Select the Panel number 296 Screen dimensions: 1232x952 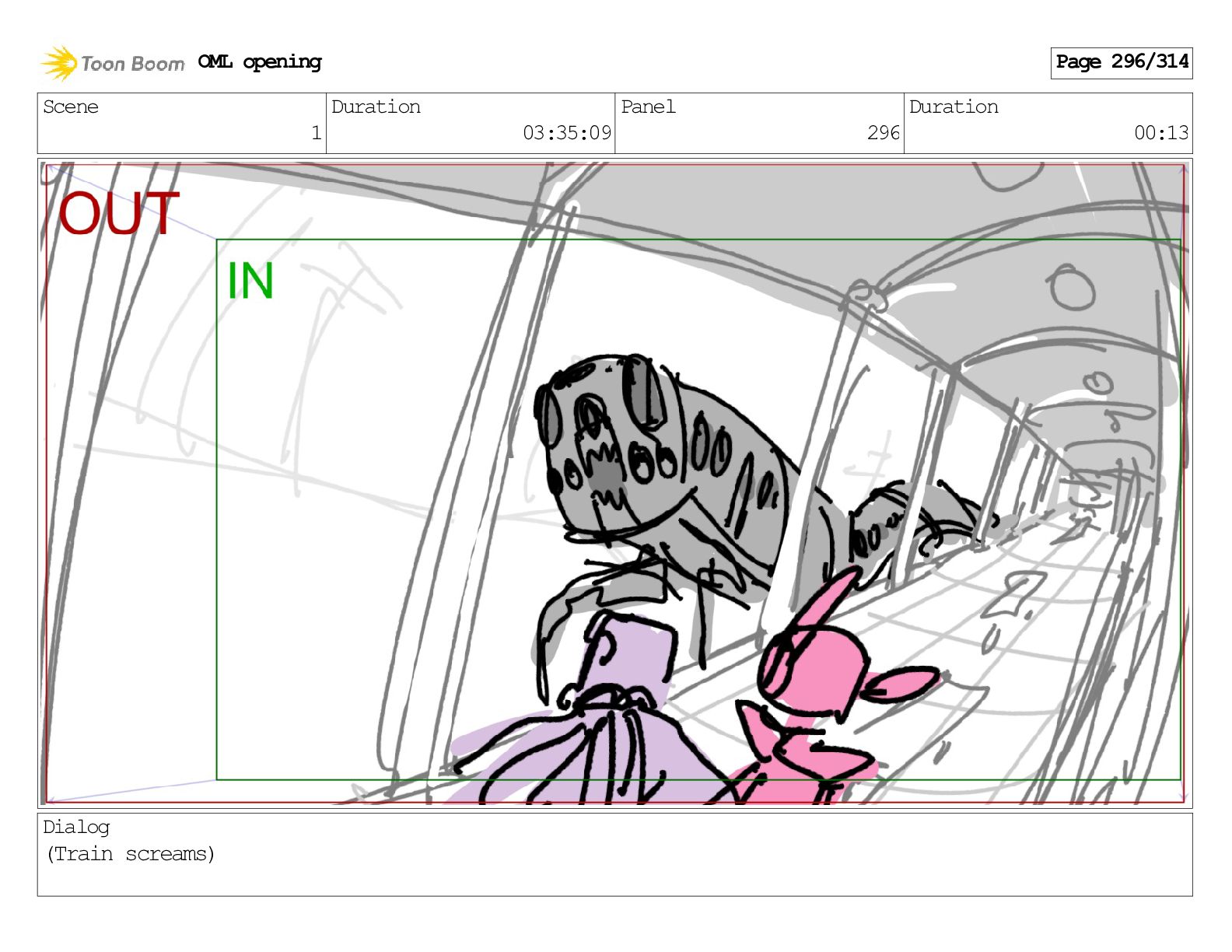[884, 133]
